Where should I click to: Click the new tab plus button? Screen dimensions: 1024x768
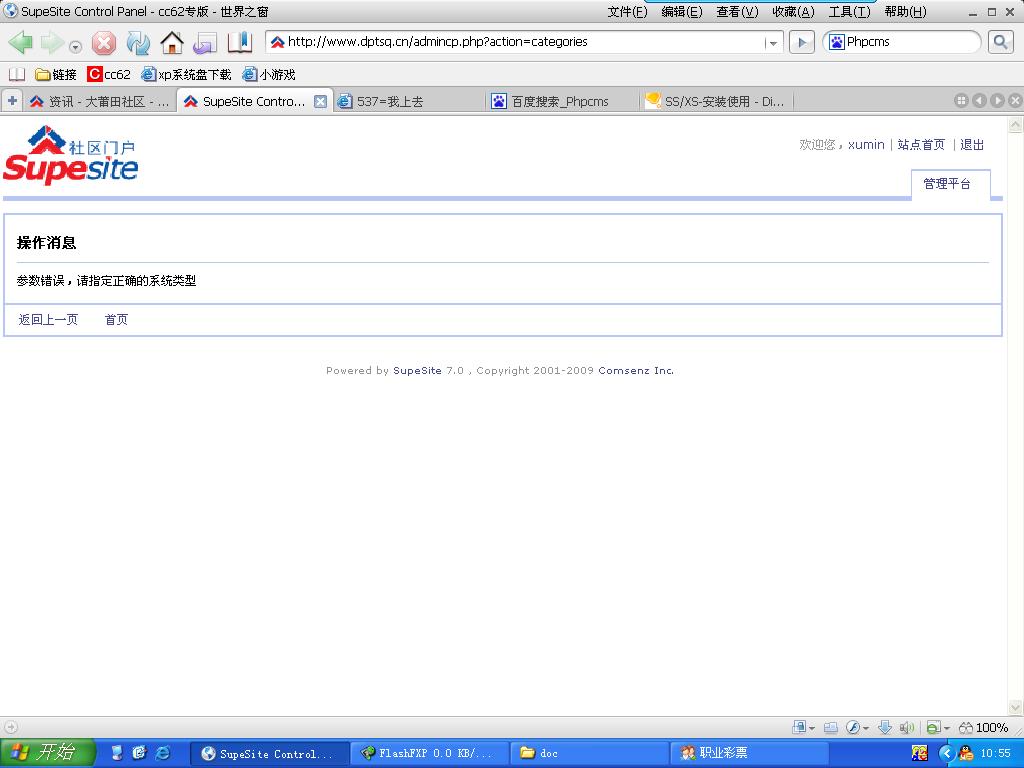tap(12, 101)
